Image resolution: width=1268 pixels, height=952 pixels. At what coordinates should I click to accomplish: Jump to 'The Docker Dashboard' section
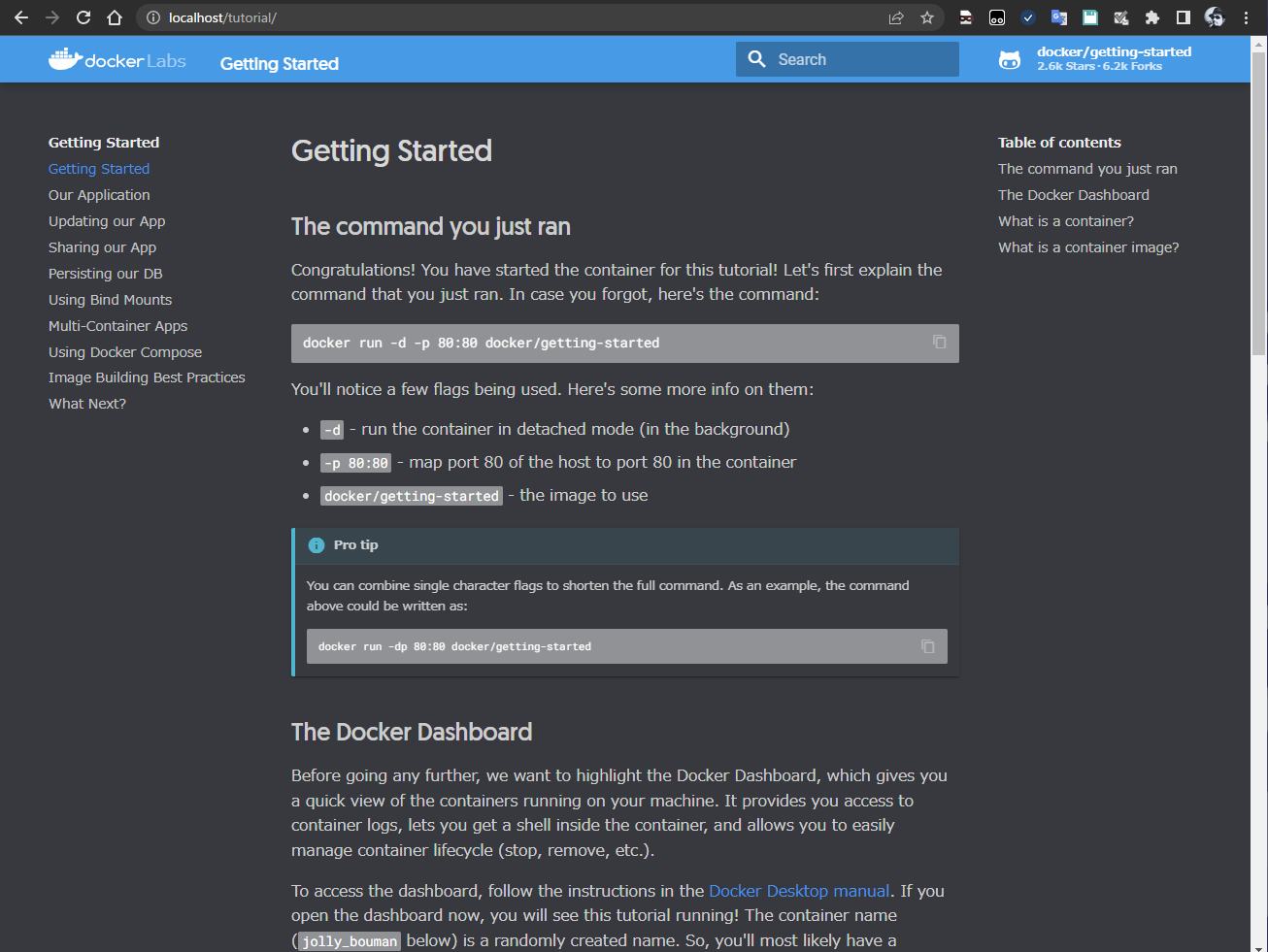(x=1074, y=195)
